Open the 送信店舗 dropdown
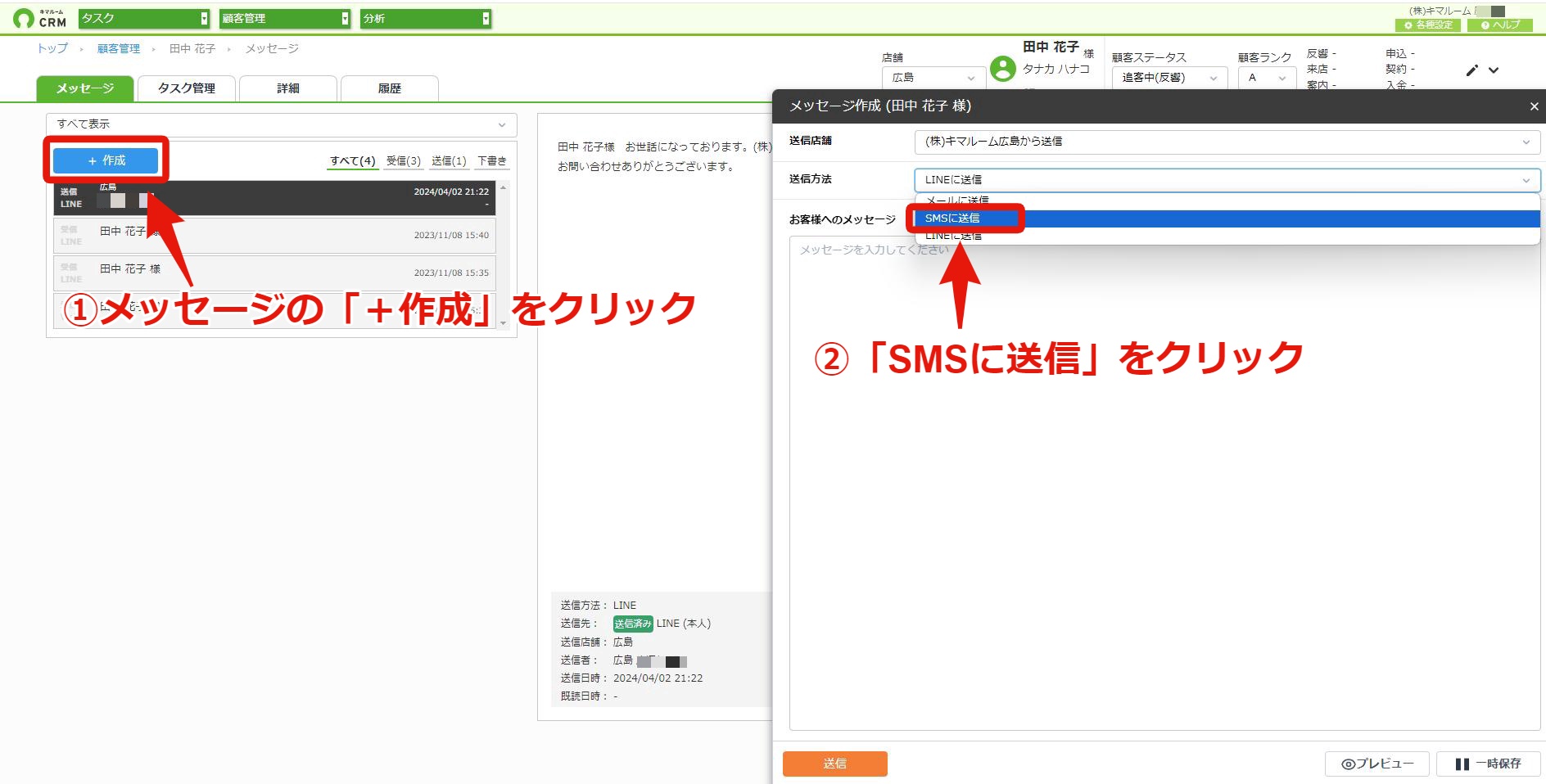 click(x=1227, y=142)
